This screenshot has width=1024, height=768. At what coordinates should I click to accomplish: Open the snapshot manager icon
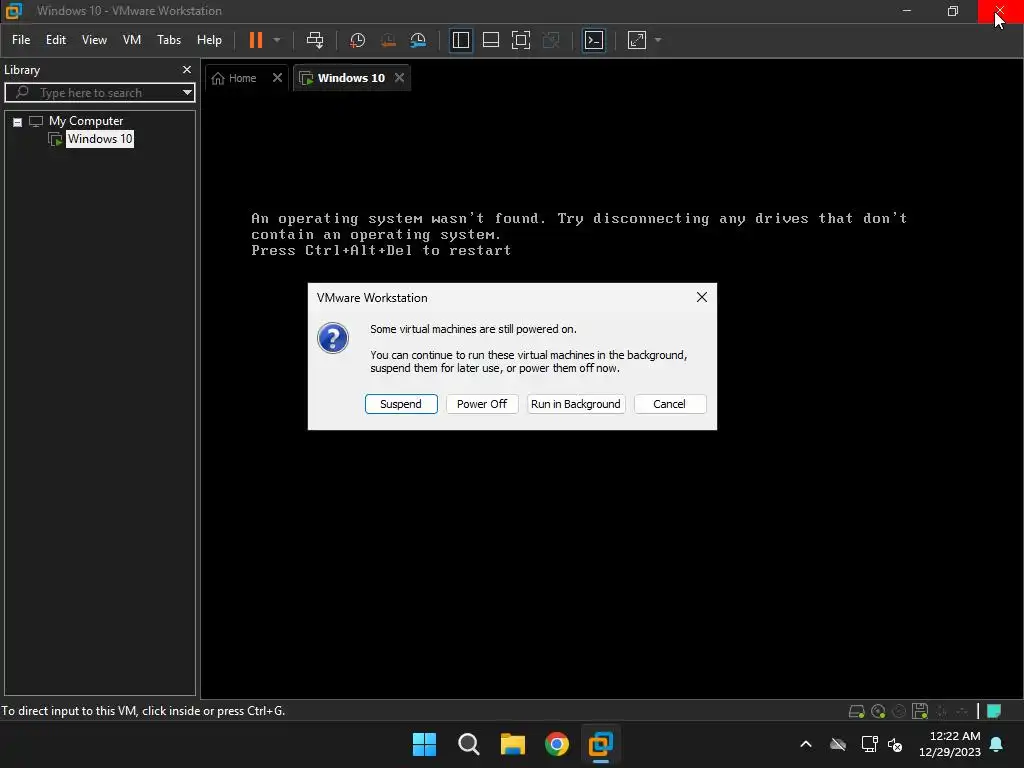point(418,40)
